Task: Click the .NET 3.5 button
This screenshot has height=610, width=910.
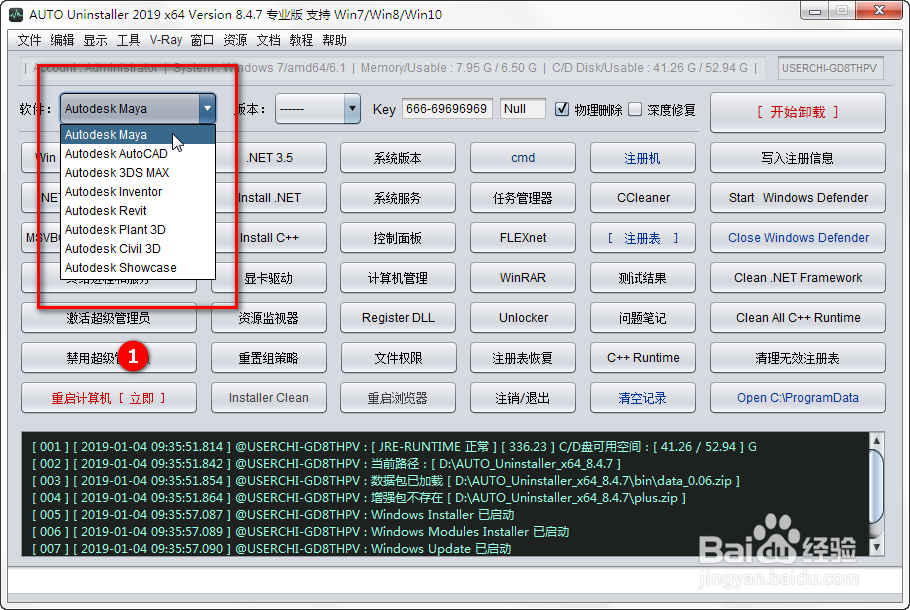Action: tap(269, 158)
